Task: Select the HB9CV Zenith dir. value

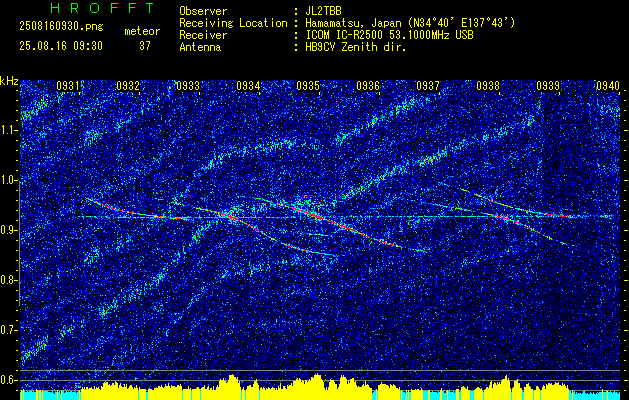Action: 356,47
